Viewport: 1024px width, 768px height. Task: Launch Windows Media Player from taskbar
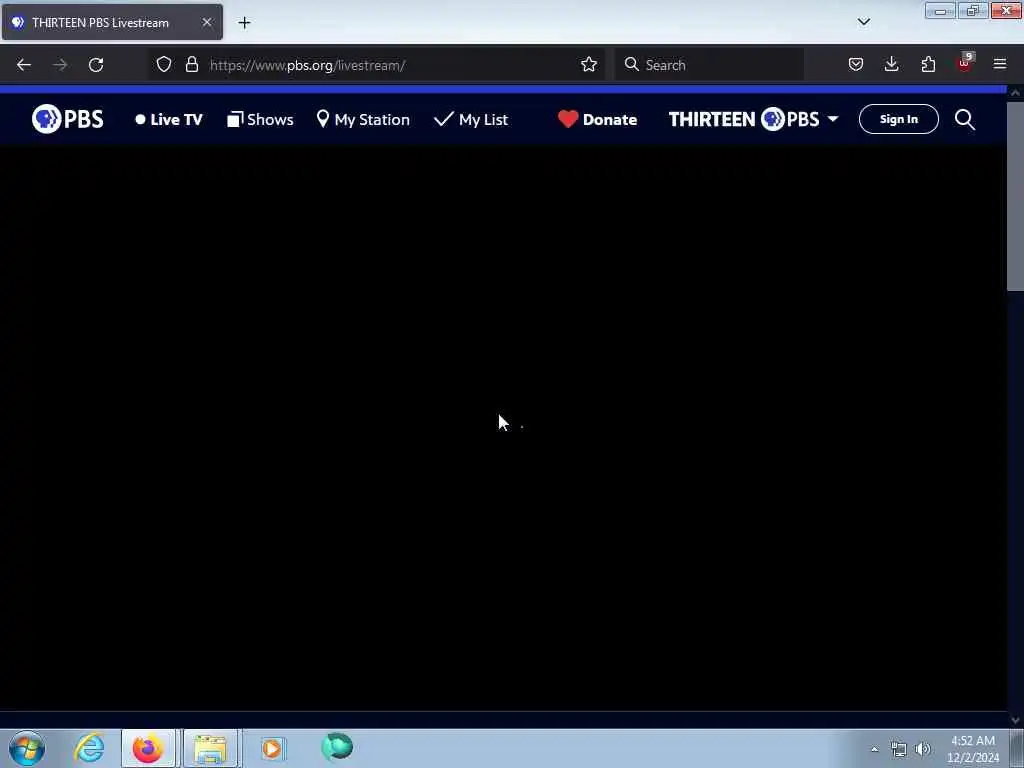coord(272,748)
